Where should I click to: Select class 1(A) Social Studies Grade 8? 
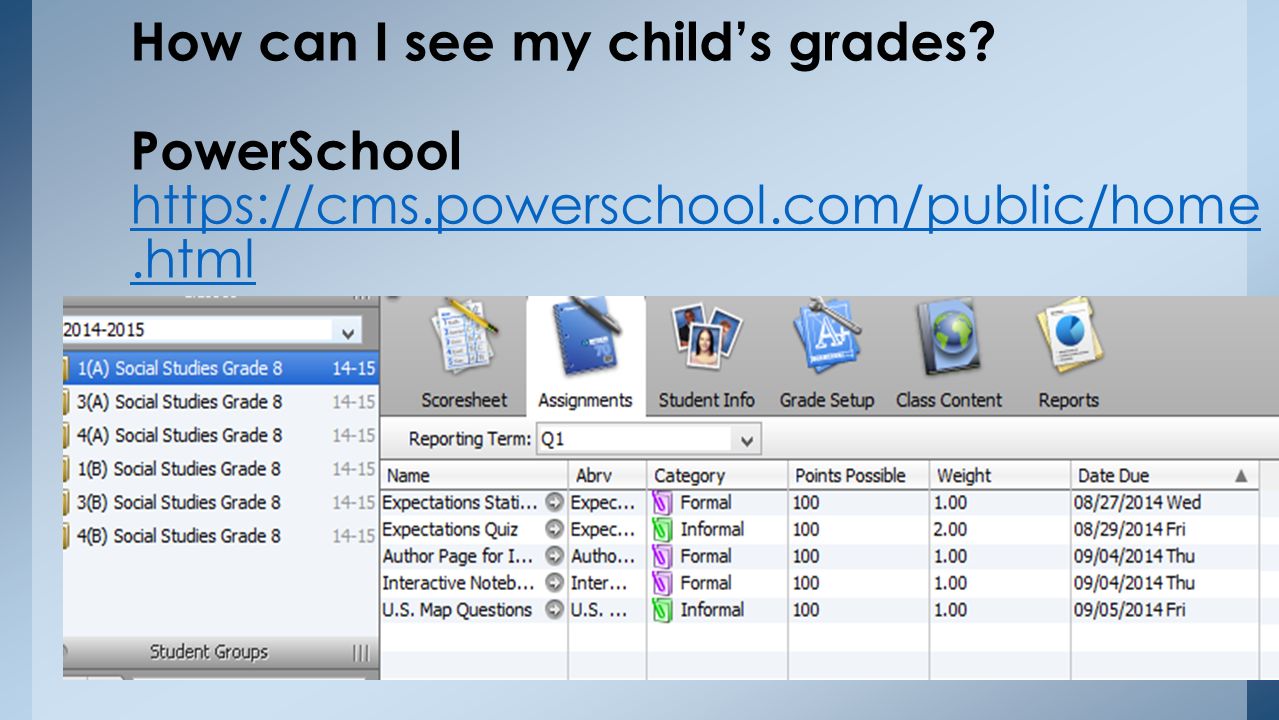(220, 368)
